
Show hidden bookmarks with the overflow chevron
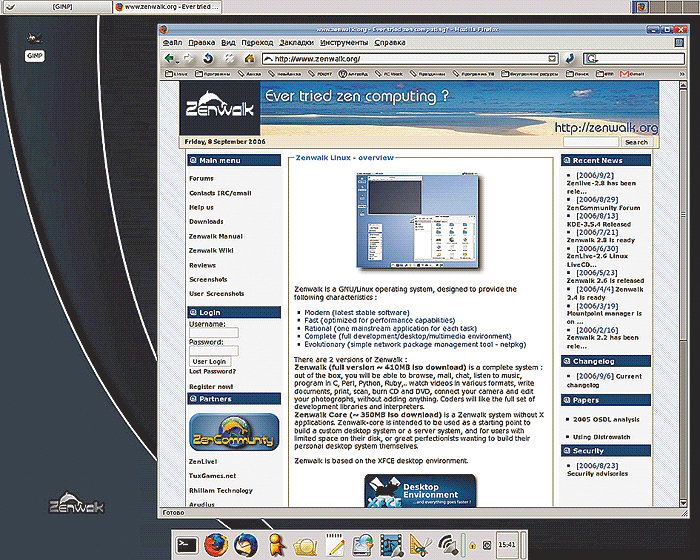pos(682,74)
